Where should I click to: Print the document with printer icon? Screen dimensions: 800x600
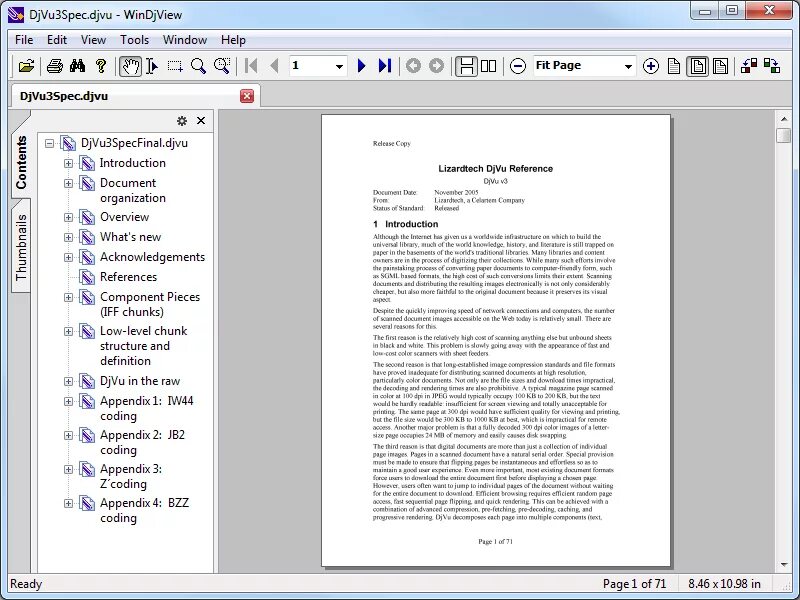[x=55, y=66]
